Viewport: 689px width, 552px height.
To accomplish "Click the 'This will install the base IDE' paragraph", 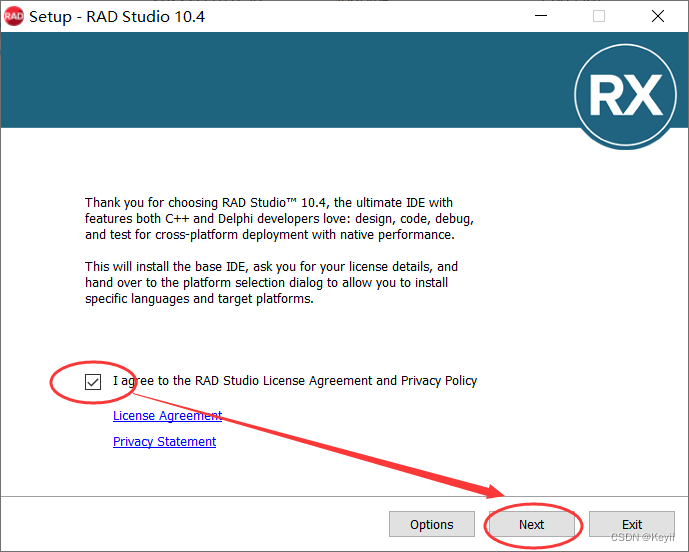I will pos(271,283).
